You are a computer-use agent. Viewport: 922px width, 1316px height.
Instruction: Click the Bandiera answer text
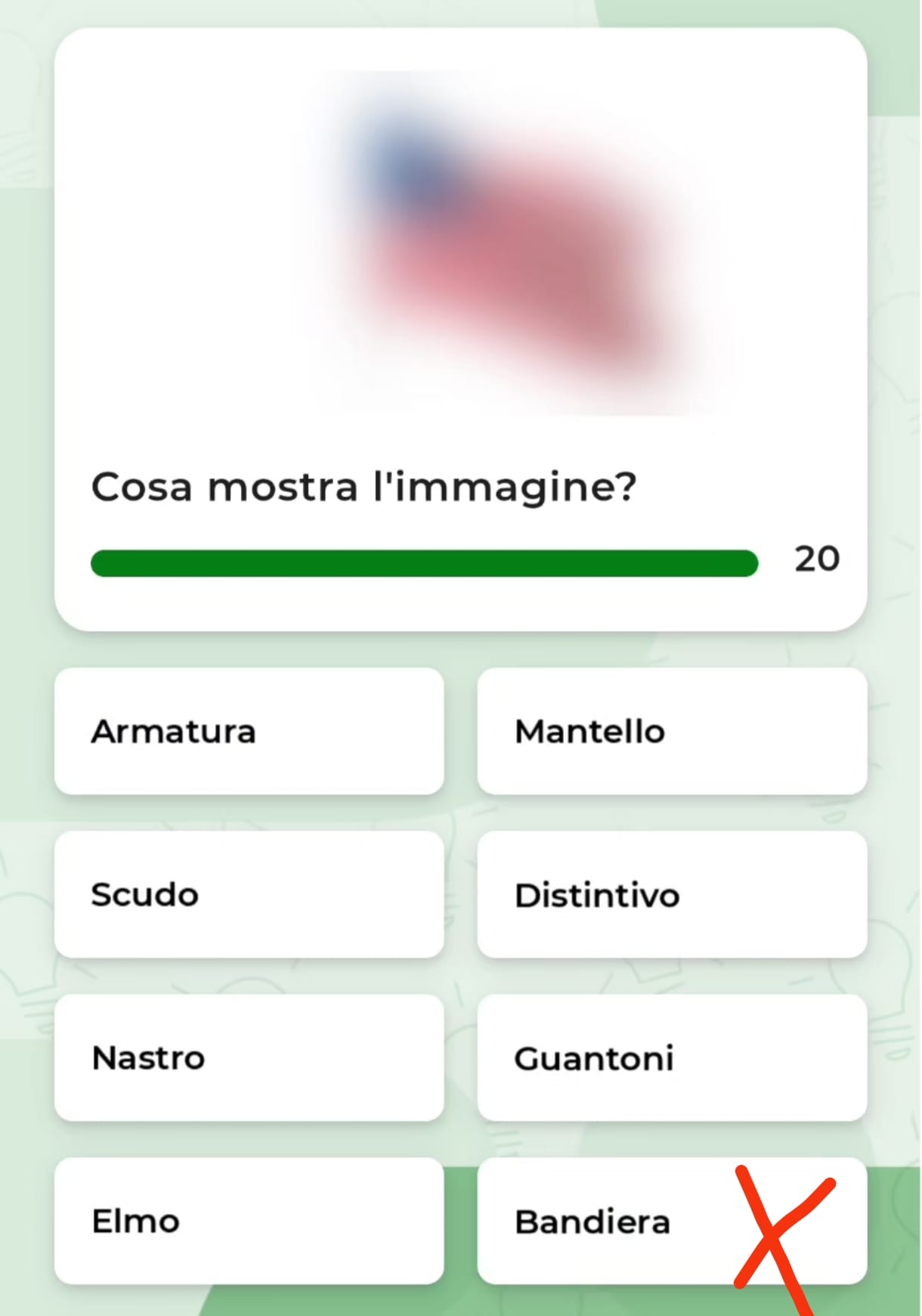point(592,1222)
